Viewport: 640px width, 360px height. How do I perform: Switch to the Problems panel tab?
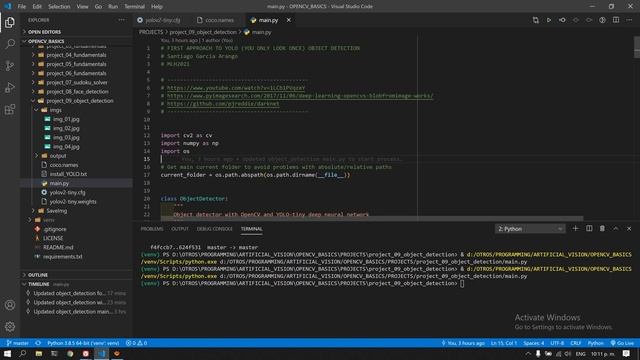click(x=151, y=229)
